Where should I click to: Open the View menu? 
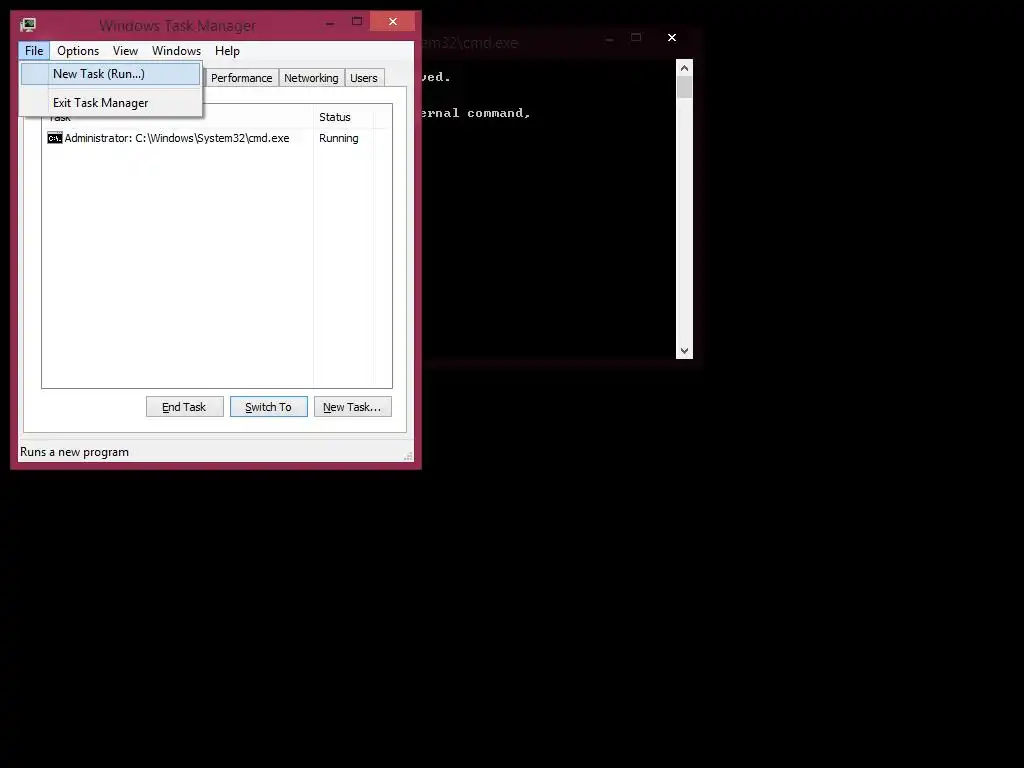pos(125,51)
